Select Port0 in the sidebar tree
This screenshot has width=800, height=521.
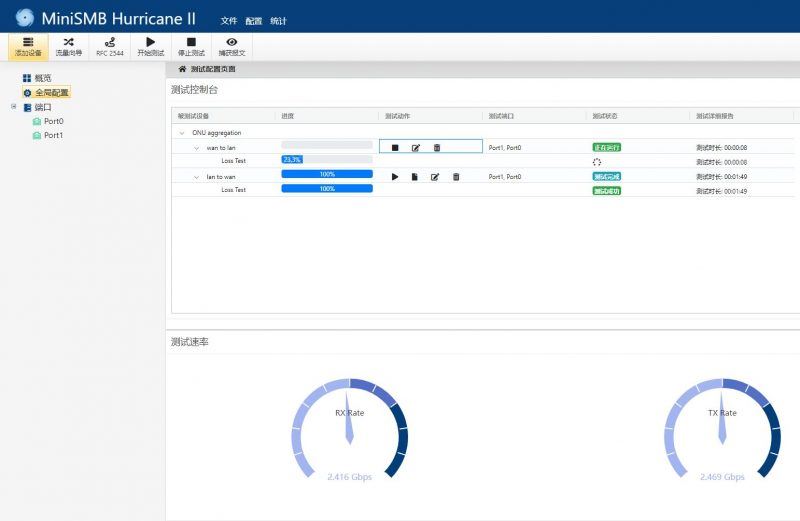53,121
